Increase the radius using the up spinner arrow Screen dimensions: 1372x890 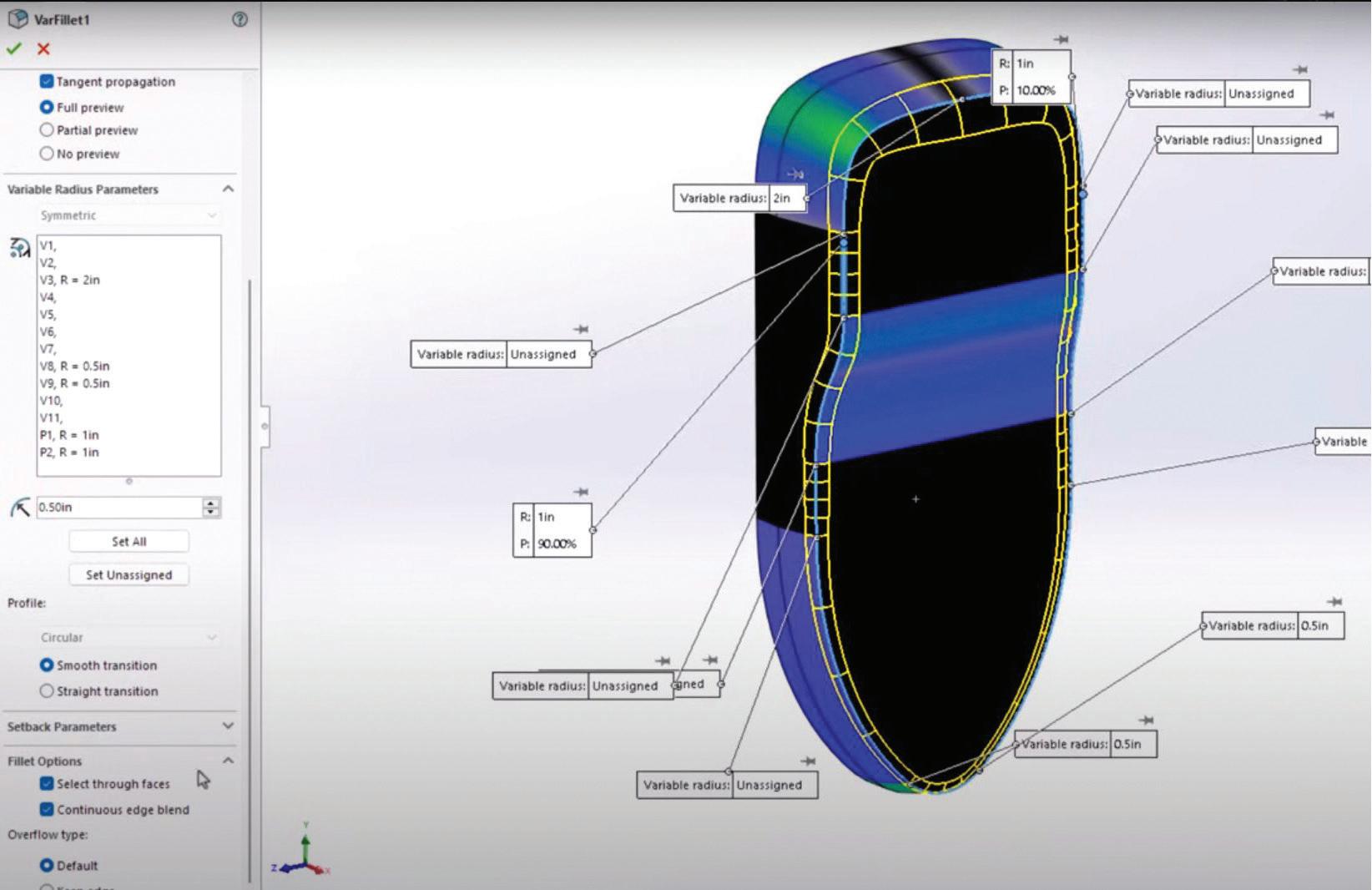tap(212, 503)
